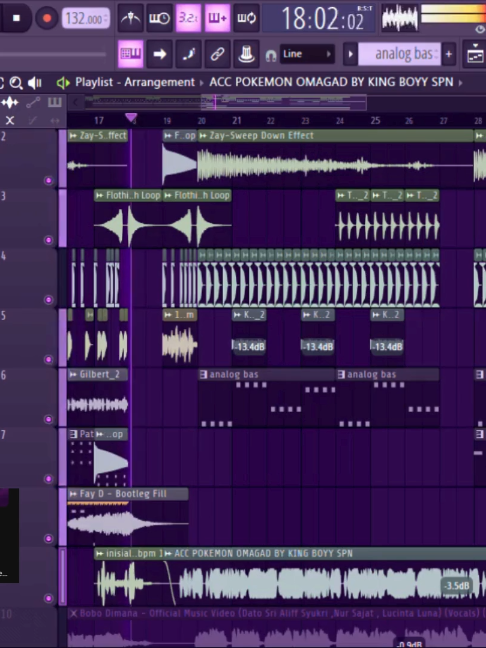Screen dimensions: 486x648
Task: Start recording with the record button
Action: 47,18
